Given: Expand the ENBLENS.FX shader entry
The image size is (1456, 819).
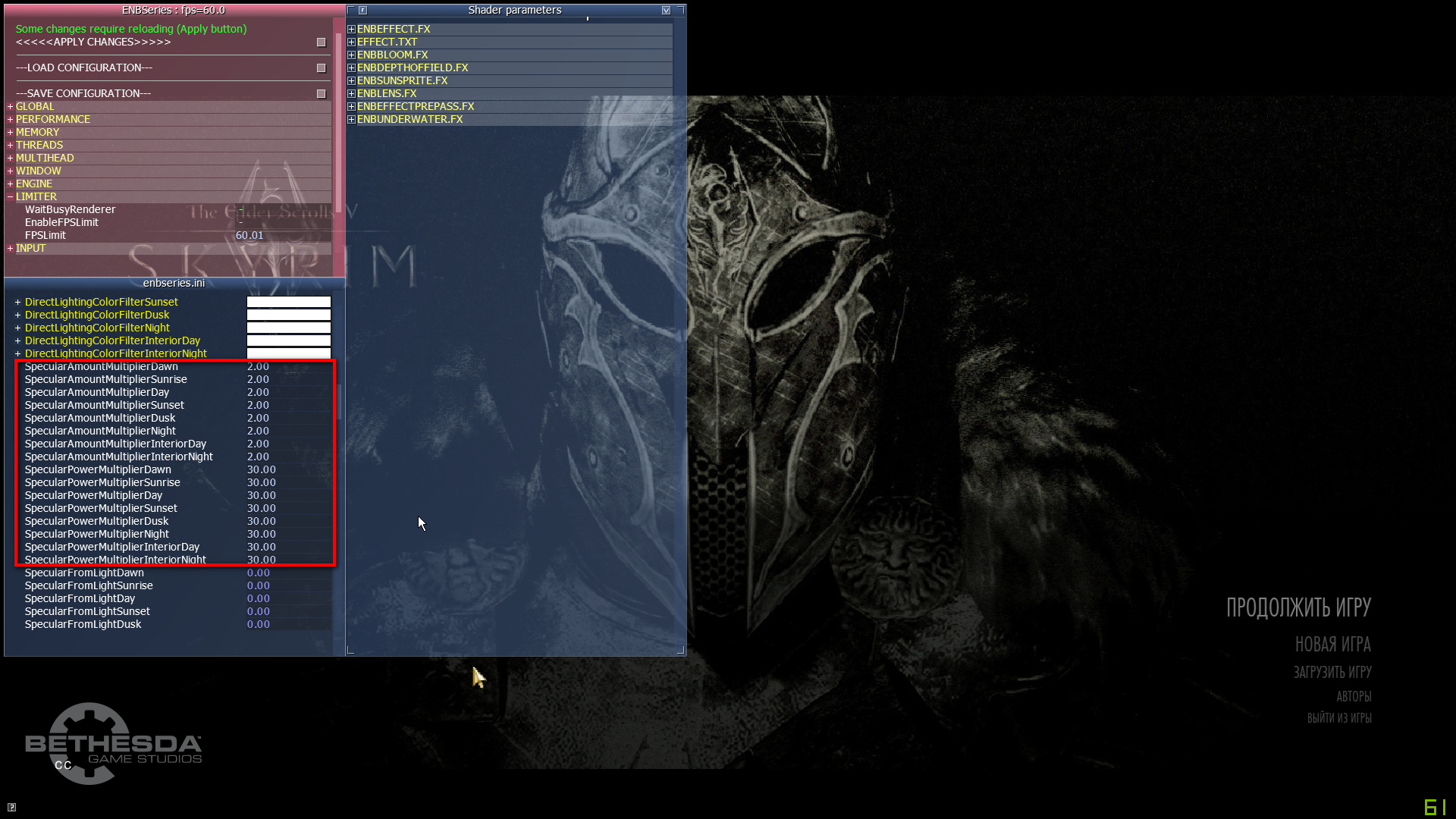Looking at the screenshot, I should click(351, 94).
